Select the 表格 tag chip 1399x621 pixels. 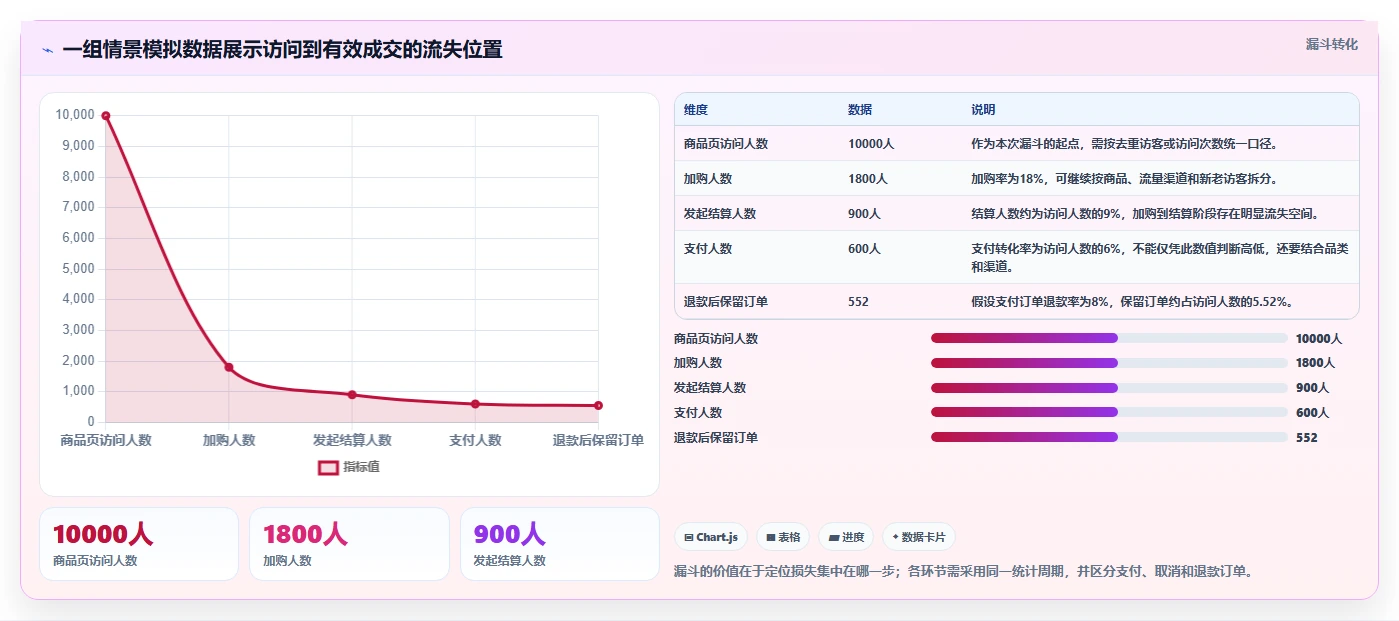click(783, 537)
